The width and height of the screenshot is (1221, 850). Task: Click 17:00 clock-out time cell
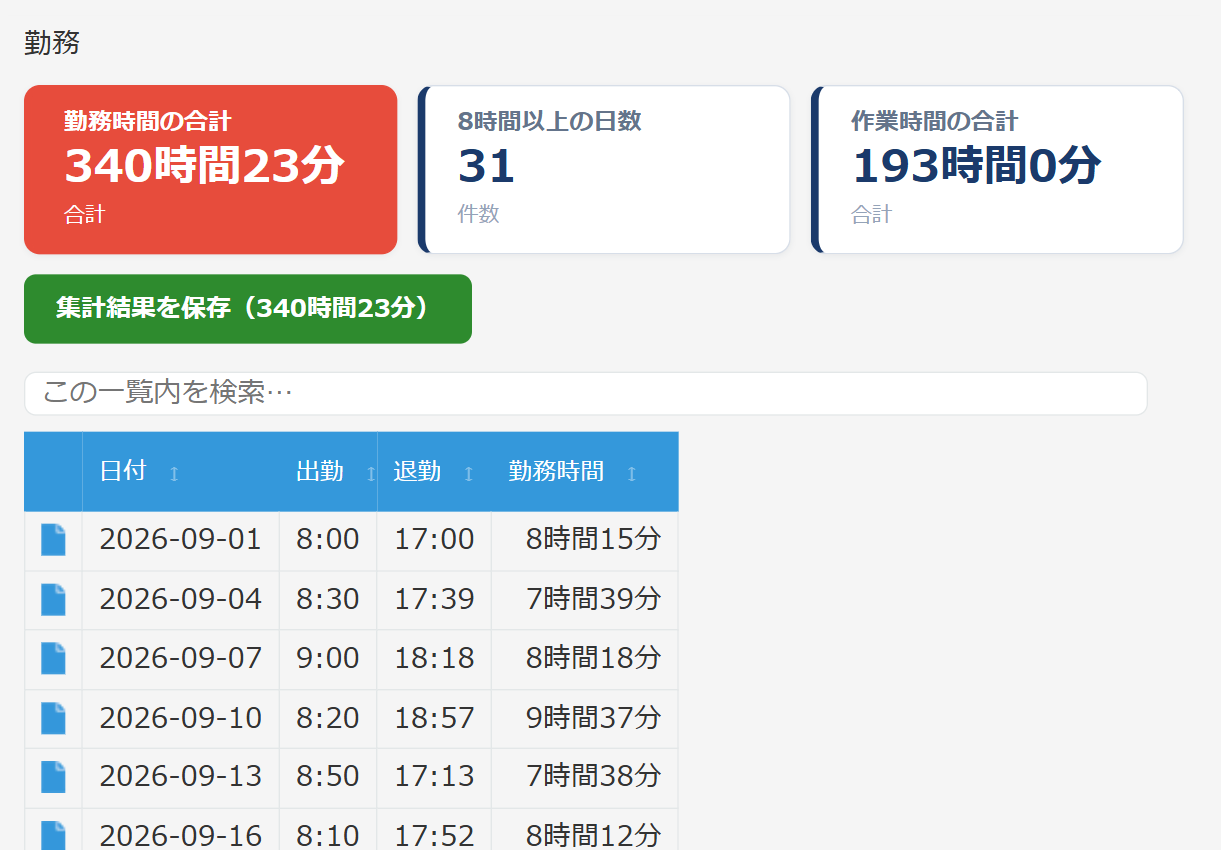pos(434,540)
